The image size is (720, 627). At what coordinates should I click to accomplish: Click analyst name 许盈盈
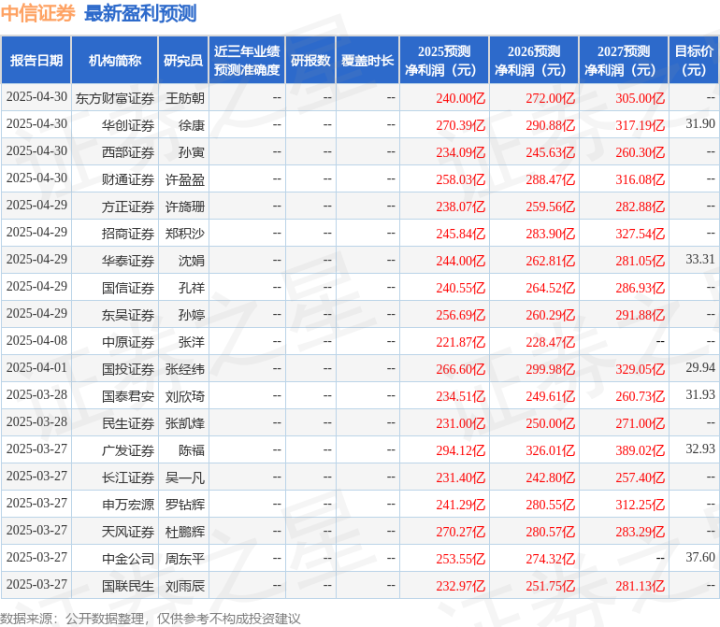(x=185, y=179)
